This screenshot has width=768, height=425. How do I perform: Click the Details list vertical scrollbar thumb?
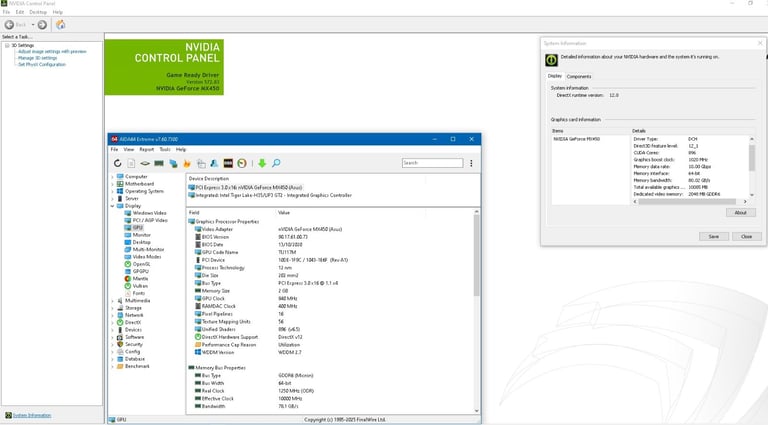[752, 157]
